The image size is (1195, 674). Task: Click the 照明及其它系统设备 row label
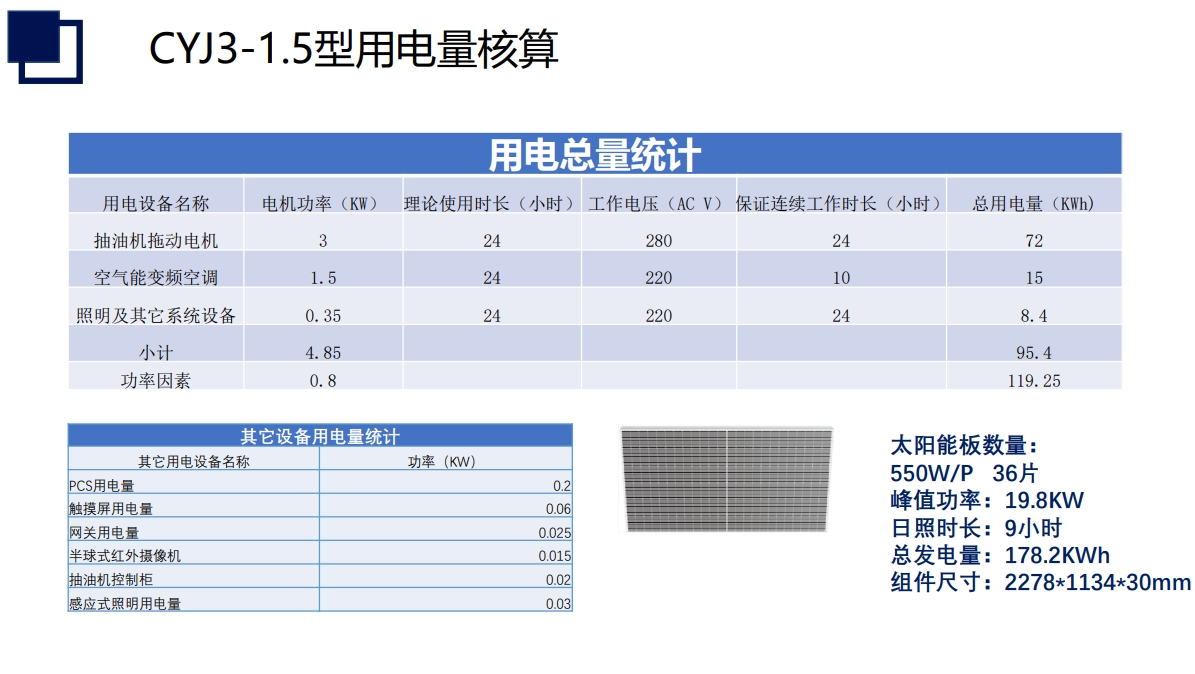[x=156, y=316]
